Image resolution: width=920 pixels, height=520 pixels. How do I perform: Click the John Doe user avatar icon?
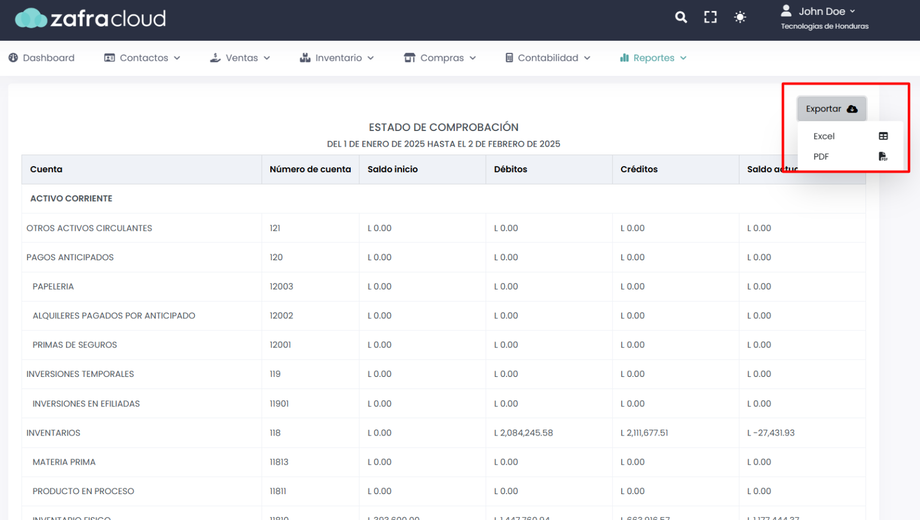click(786, 11)
